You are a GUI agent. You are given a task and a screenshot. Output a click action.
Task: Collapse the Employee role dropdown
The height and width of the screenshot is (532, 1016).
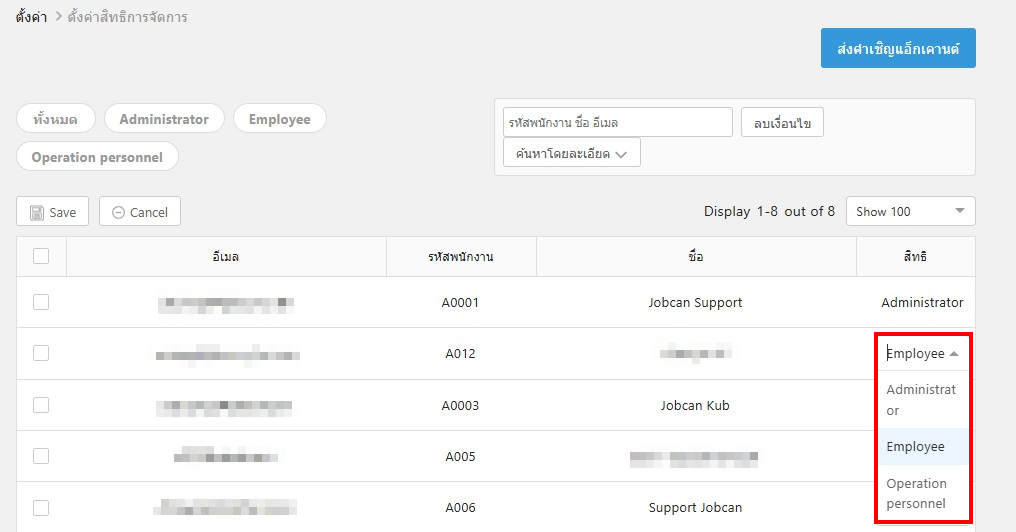(922, 353)
